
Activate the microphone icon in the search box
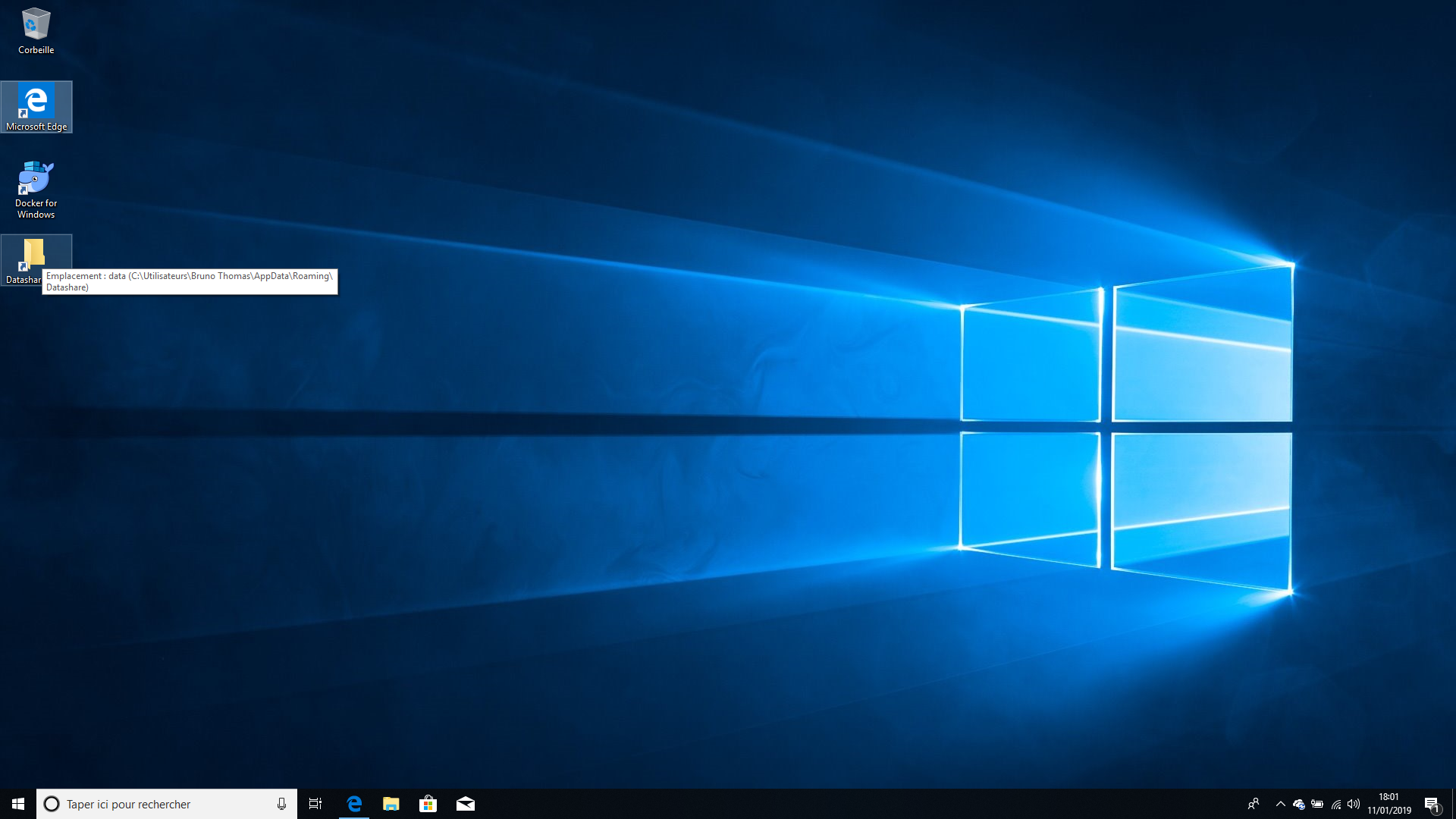281,804
